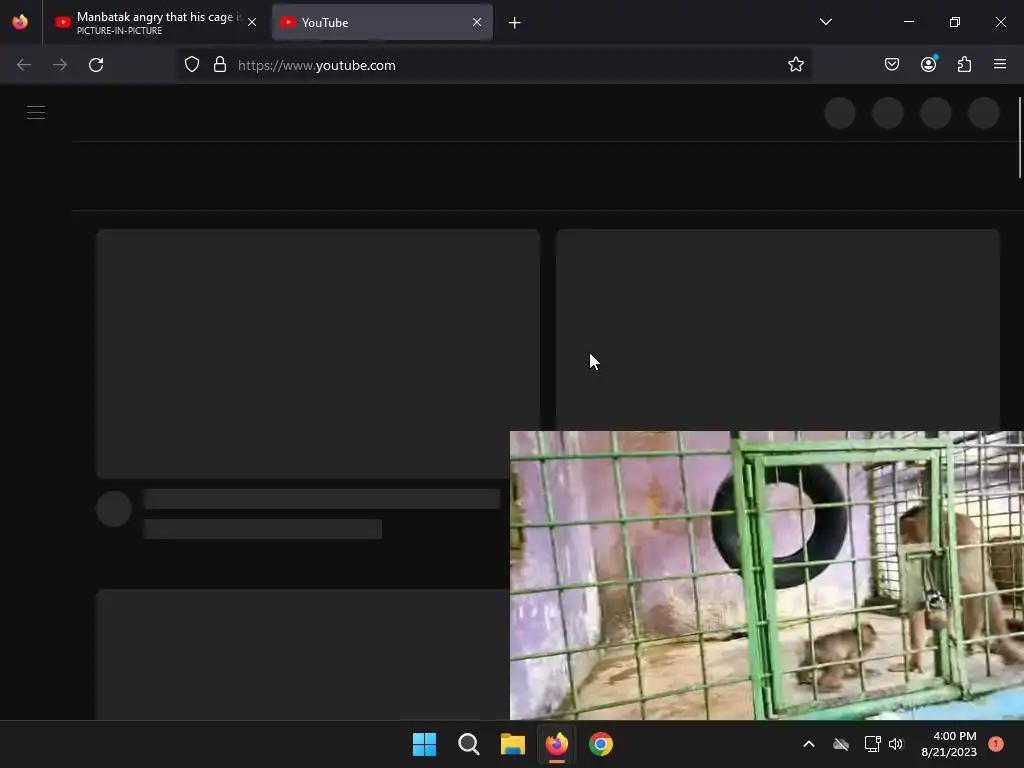Go forward to next page
Image resolution: width=1024 pixels, height=768 pixels.
point(60,65)
